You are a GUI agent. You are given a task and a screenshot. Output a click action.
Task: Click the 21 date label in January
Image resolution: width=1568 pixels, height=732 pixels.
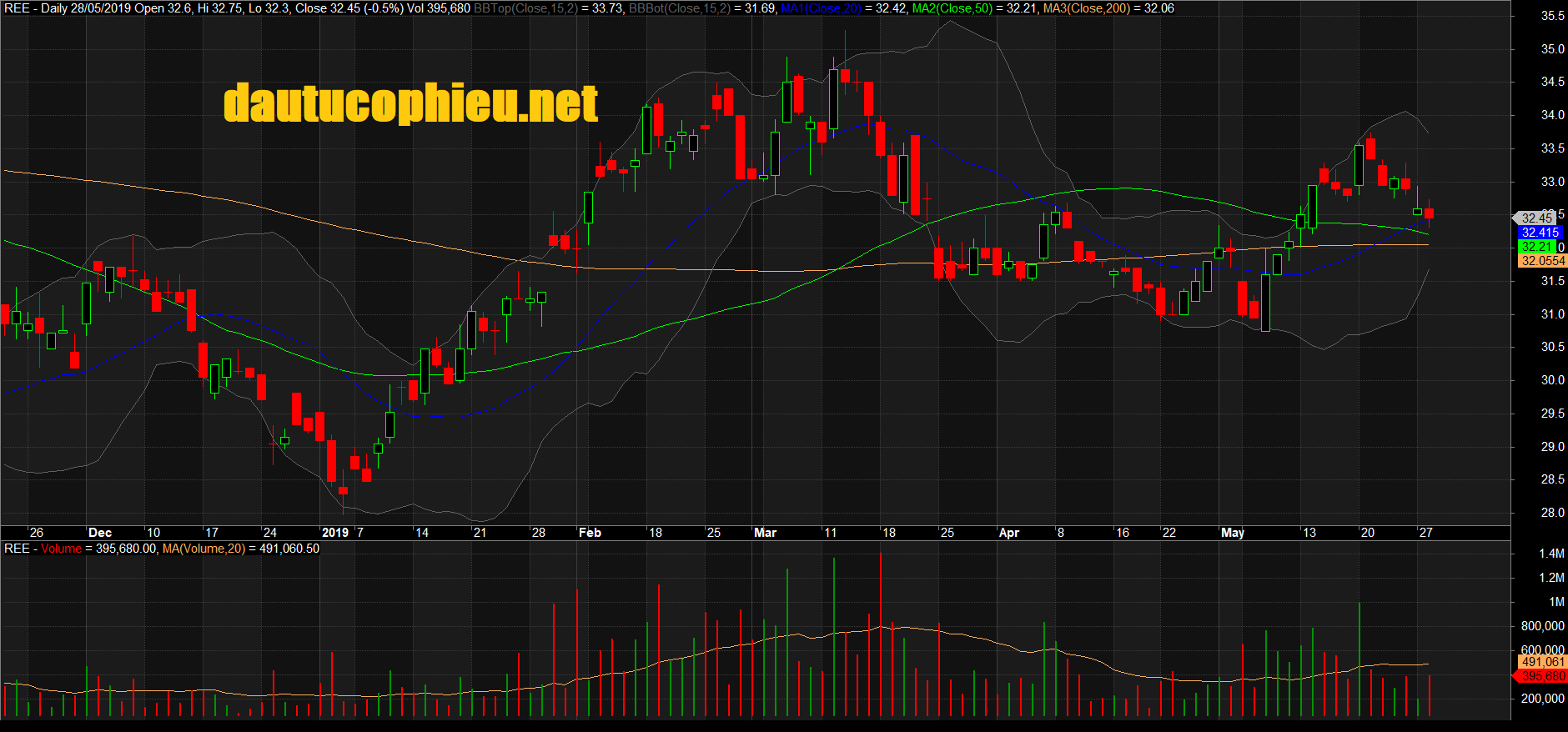480,533
